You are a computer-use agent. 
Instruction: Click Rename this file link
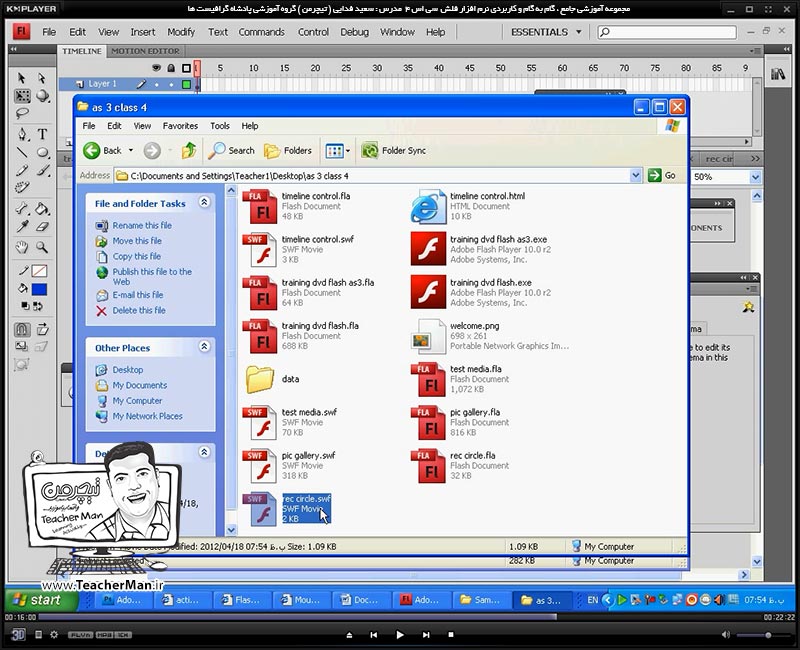(142, 225)
